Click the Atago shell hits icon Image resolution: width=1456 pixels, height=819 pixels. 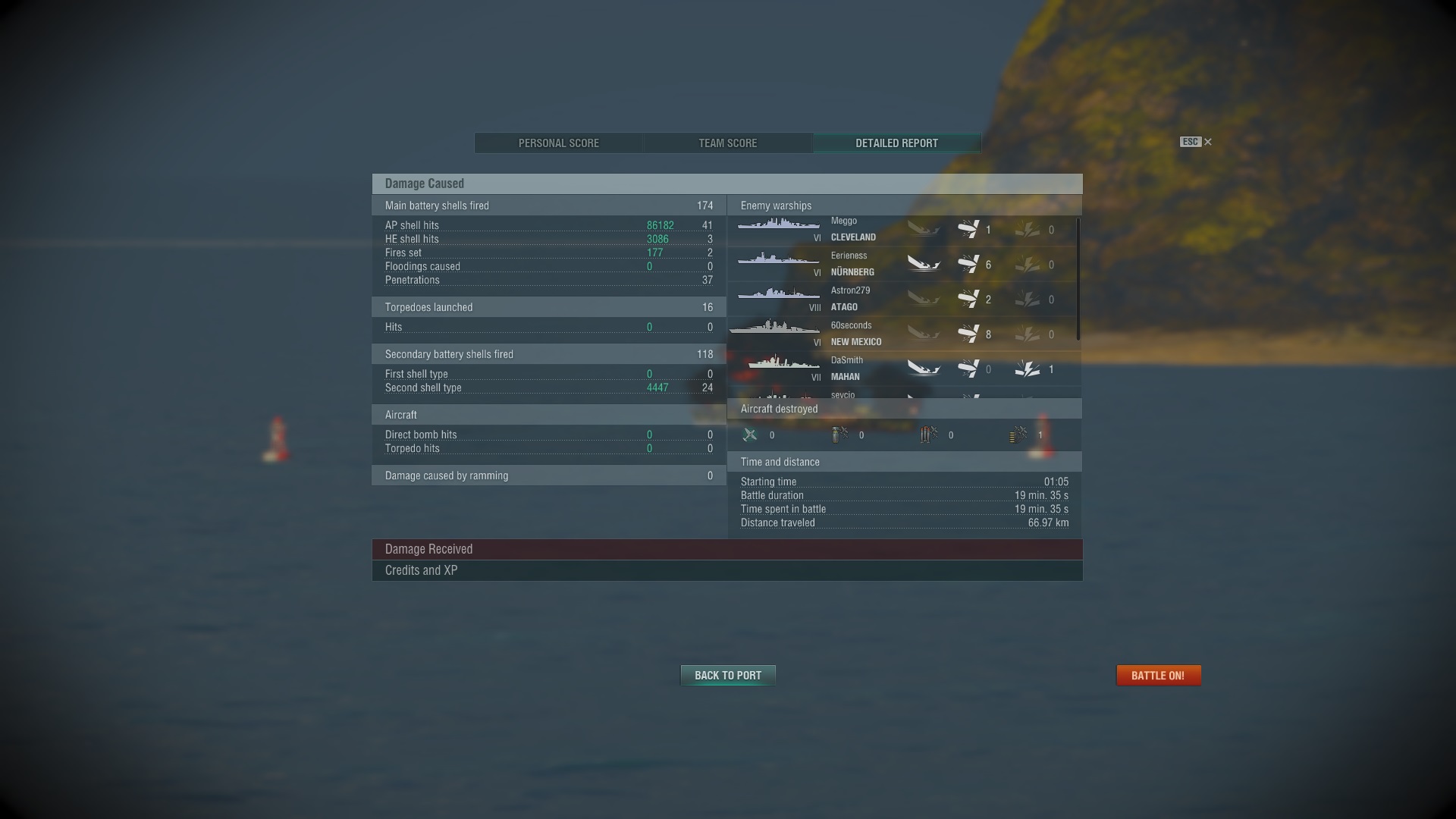968,299
